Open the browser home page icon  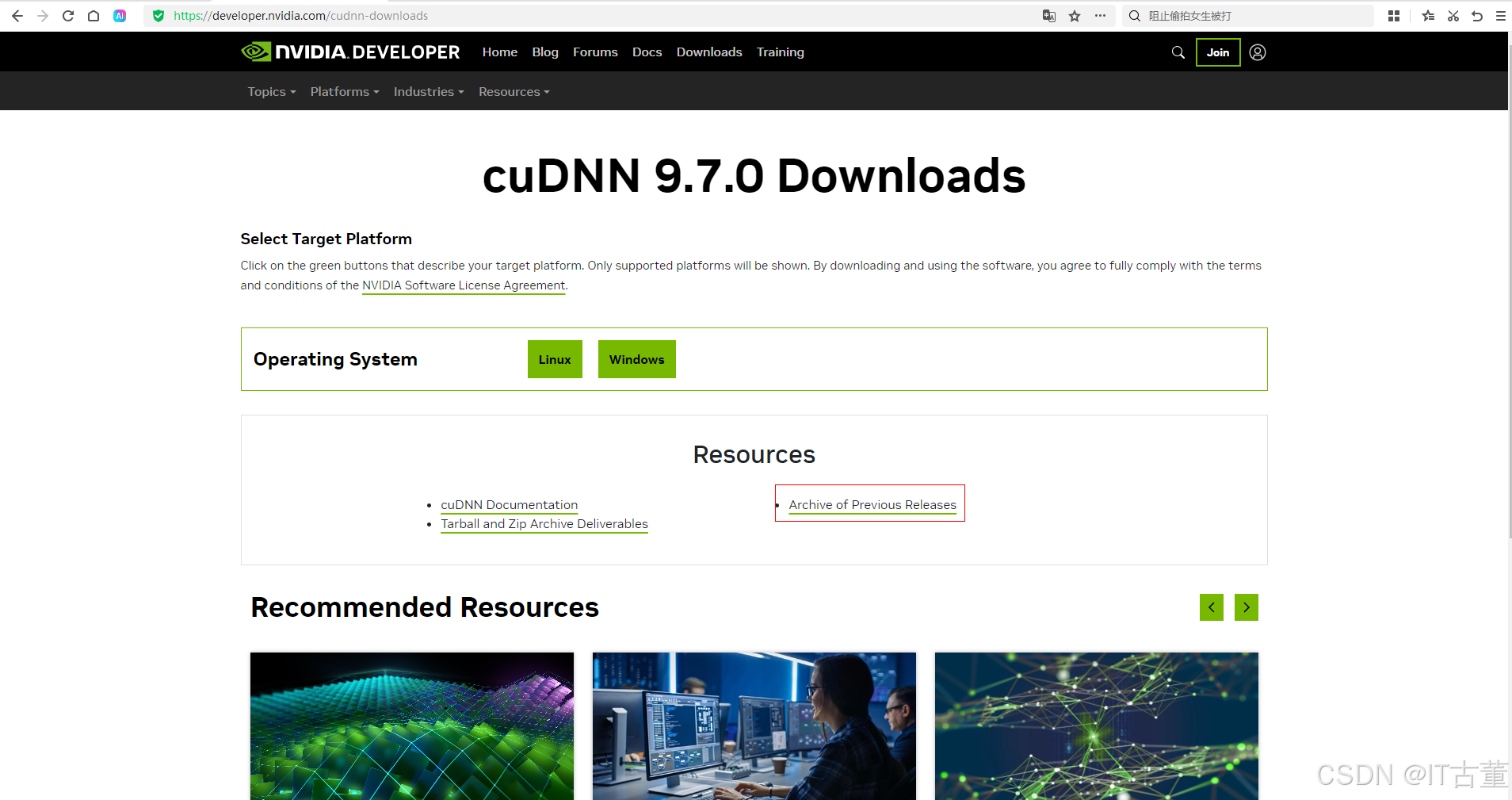point(94,16)
